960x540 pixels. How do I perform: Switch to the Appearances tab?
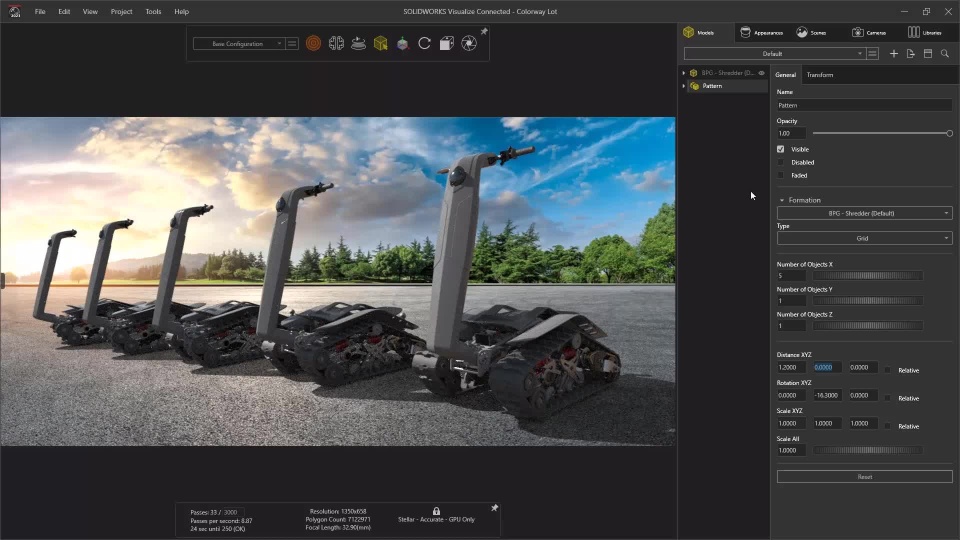(x=761, y=33)
